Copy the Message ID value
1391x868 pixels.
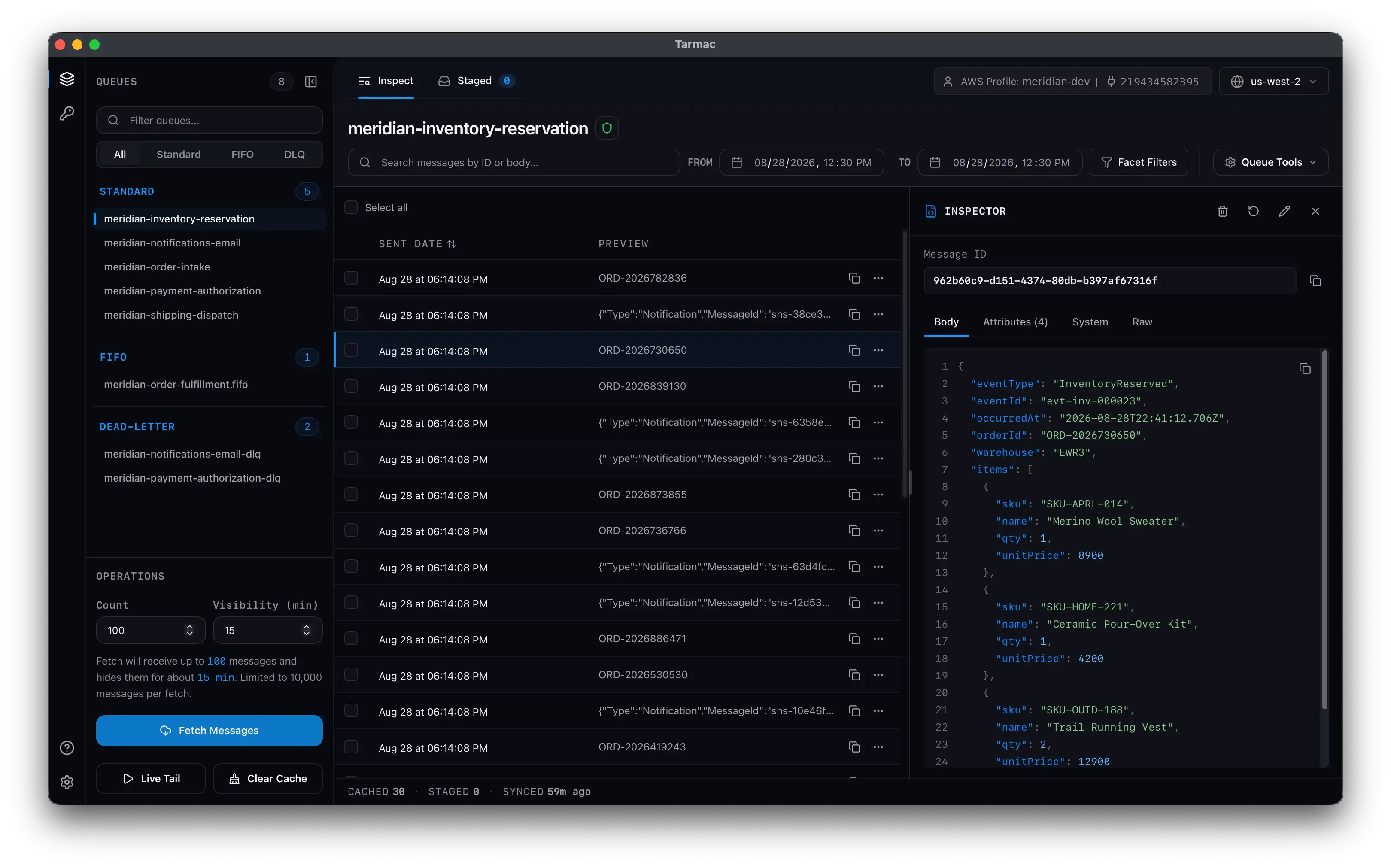pos(1315,281)
